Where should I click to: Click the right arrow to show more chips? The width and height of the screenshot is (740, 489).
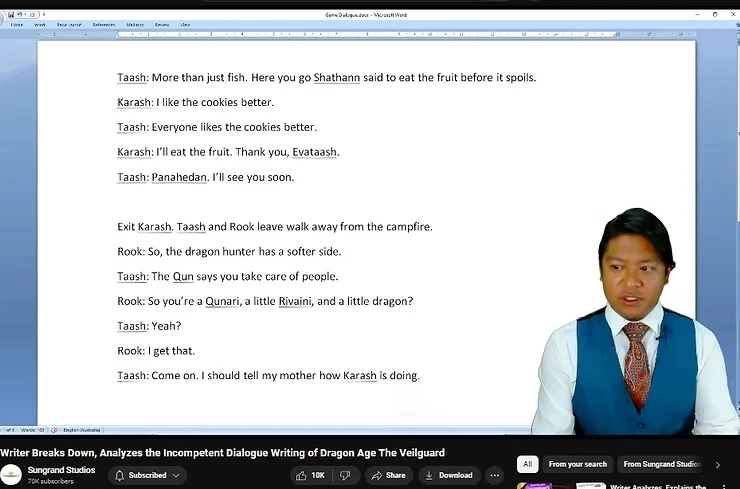(x=718, y=465)
